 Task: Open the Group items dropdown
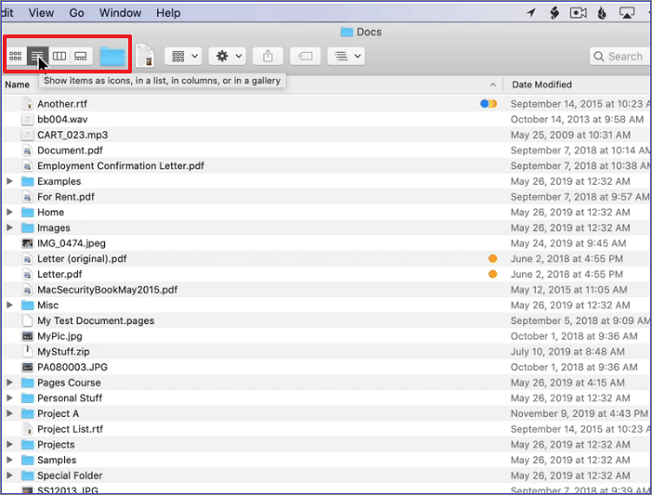183,56
